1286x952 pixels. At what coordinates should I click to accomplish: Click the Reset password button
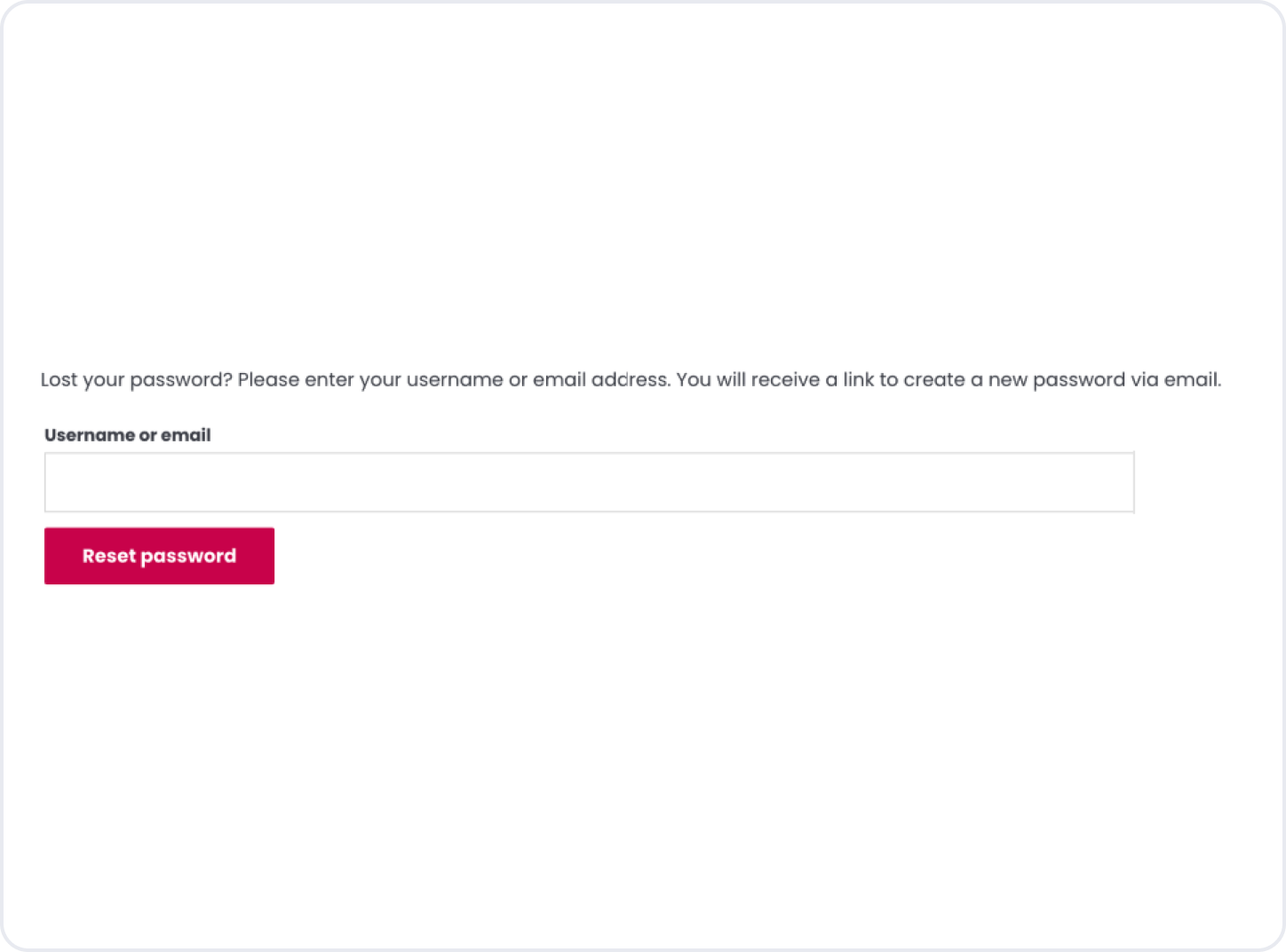[x=159, y=556]
